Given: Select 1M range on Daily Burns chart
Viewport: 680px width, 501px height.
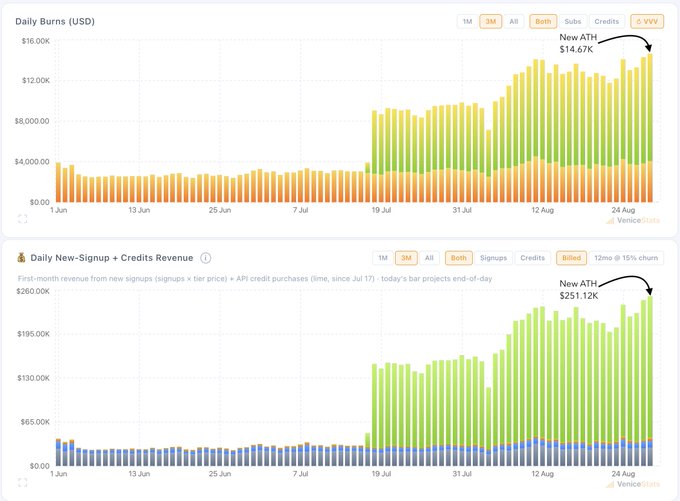Looking at the screenshot, I should 467,21.
